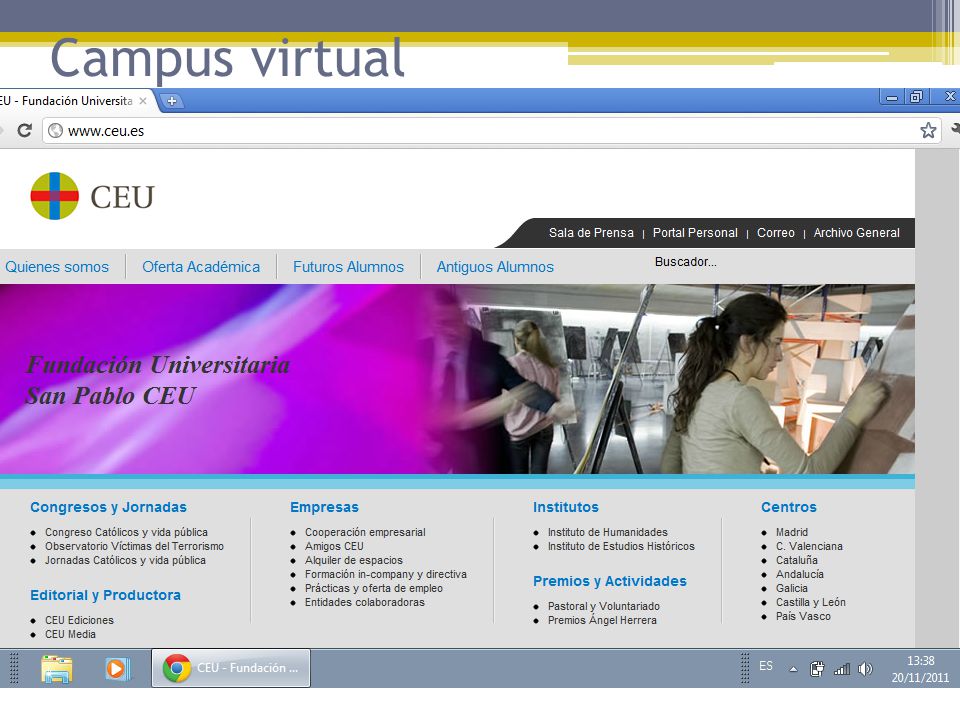Select the Madrid centre link
The width and height of the screenshot is (960, 720).
[792, 532]
